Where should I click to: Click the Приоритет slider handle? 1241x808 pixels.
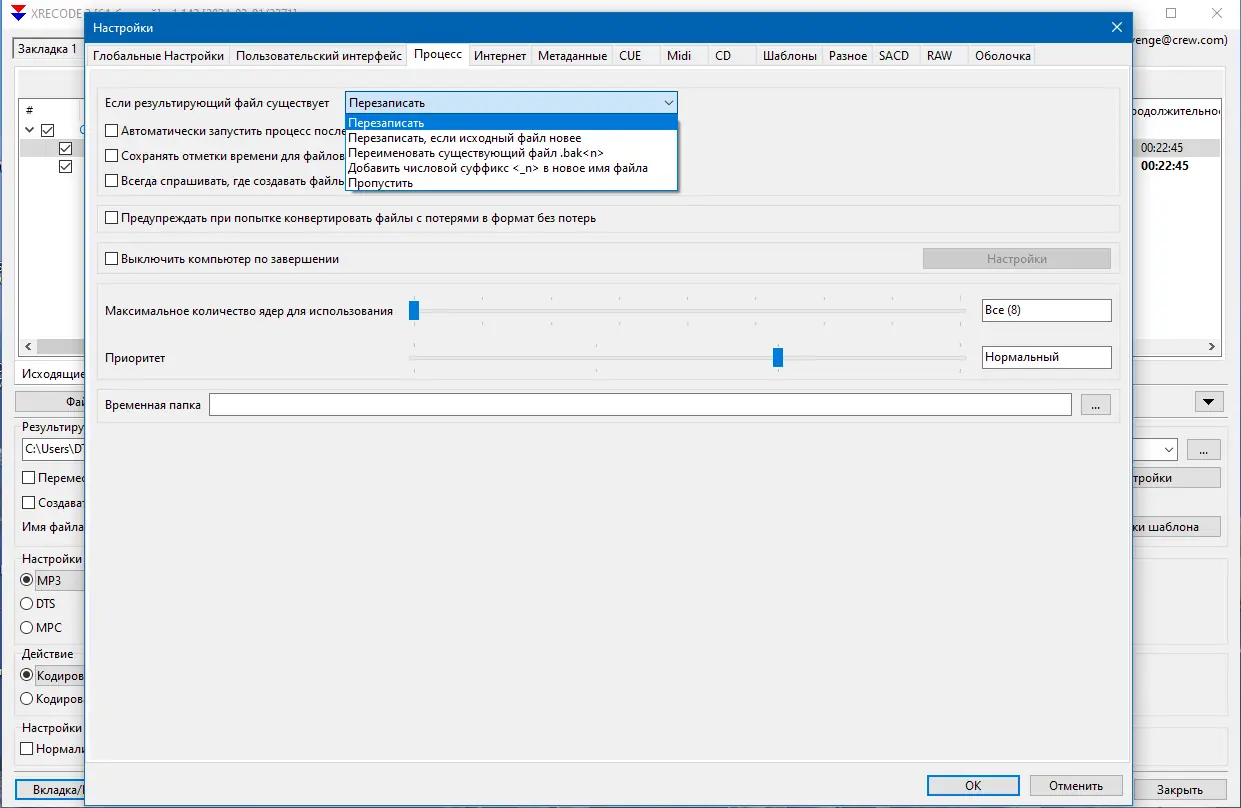tap(778, 357)
